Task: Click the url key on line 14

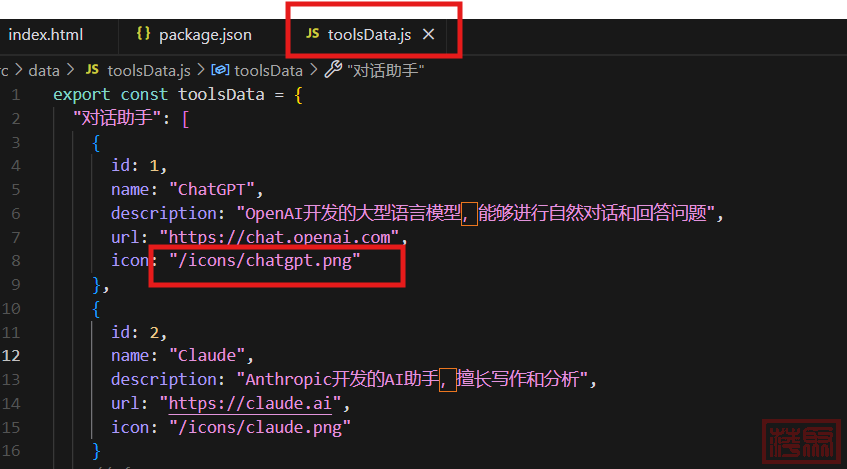Action: click(x=125, y=404)
